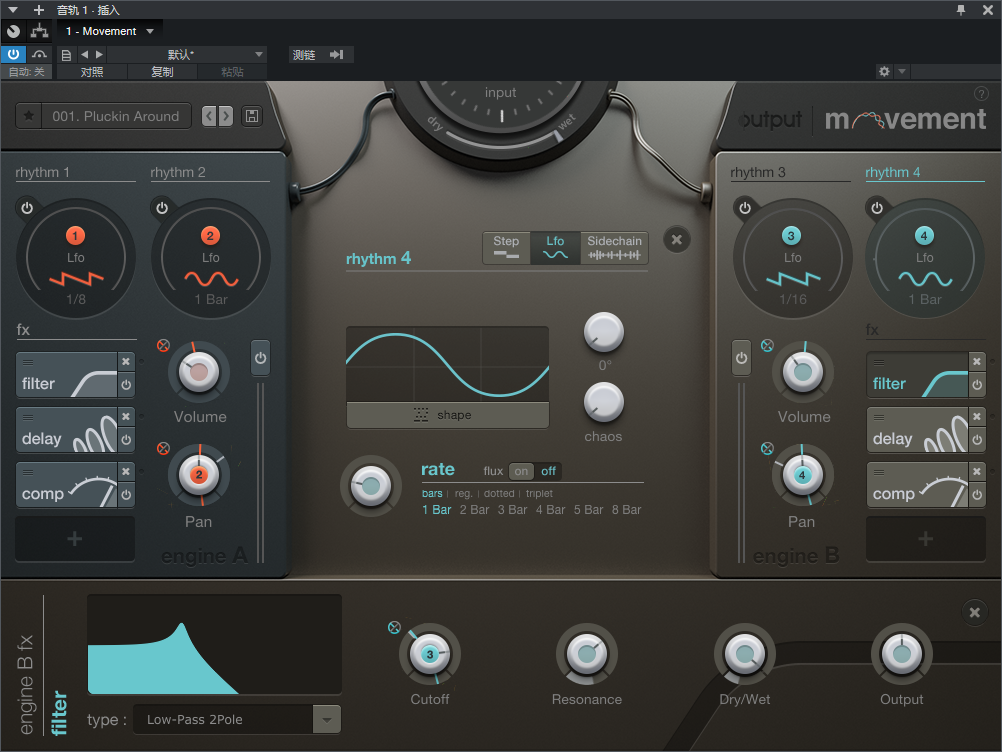Image resolution: width=1002 pixels, height=752 pixels.
Task: Click the filter response curve display
Action: pyautogui.click(x=215, y=644)
